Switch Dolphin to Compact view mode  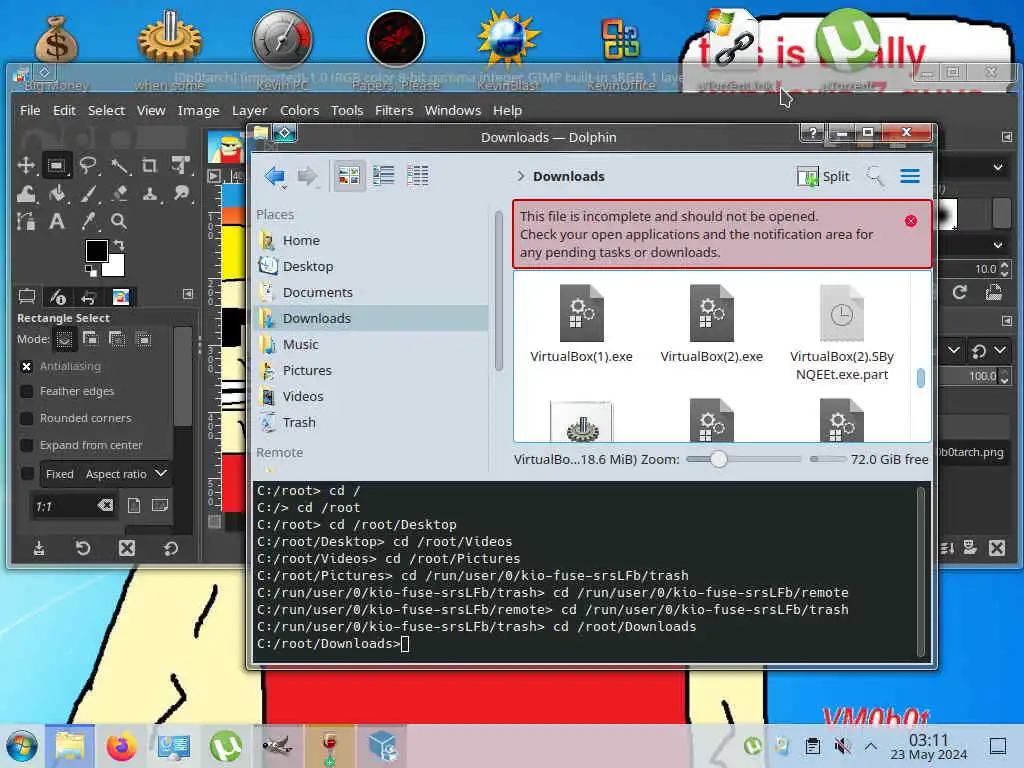pyautogui.click(x=383, y=176)
